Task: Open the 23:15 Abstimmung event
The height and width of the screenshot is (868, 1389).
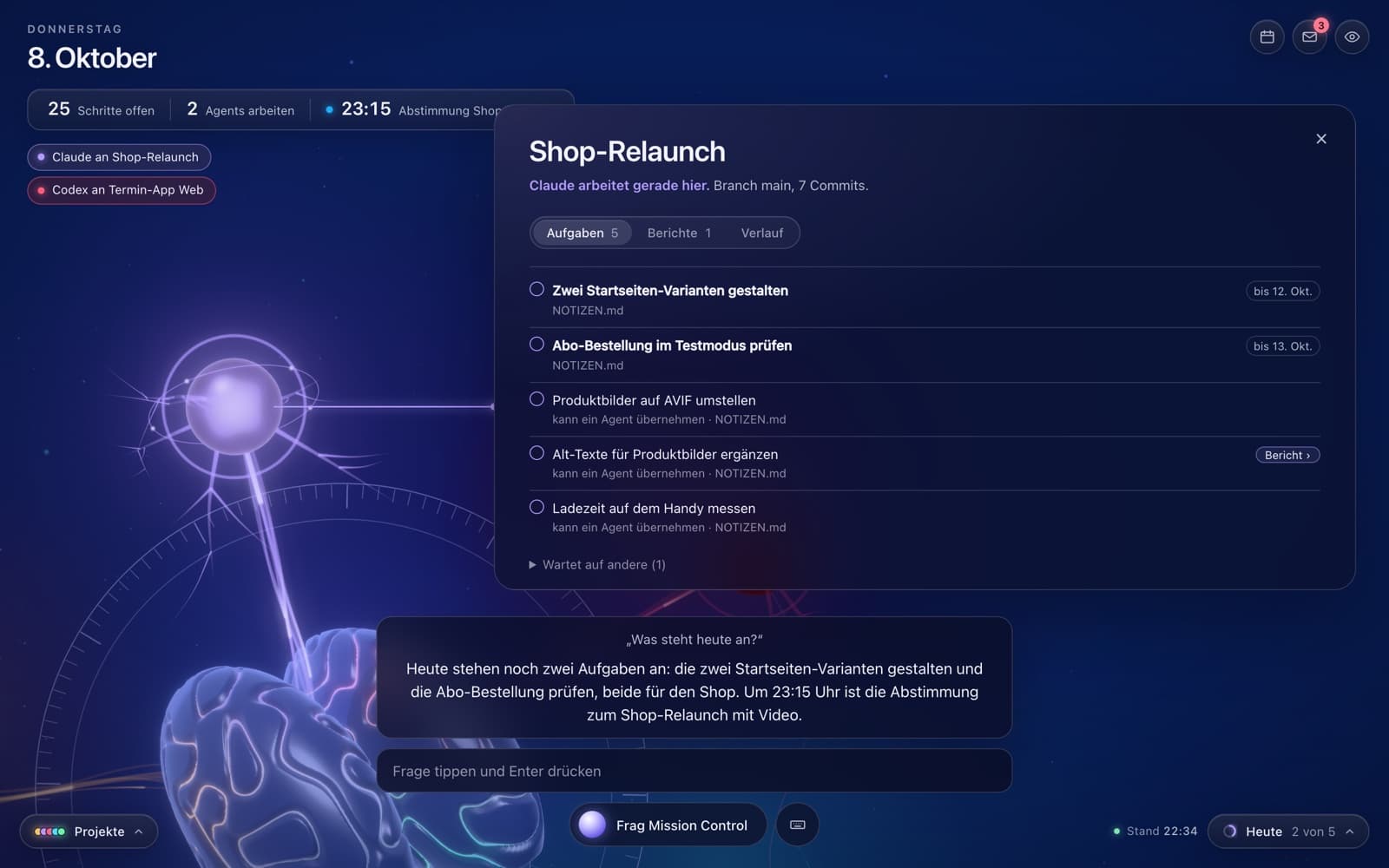Action: click(412, 109)
